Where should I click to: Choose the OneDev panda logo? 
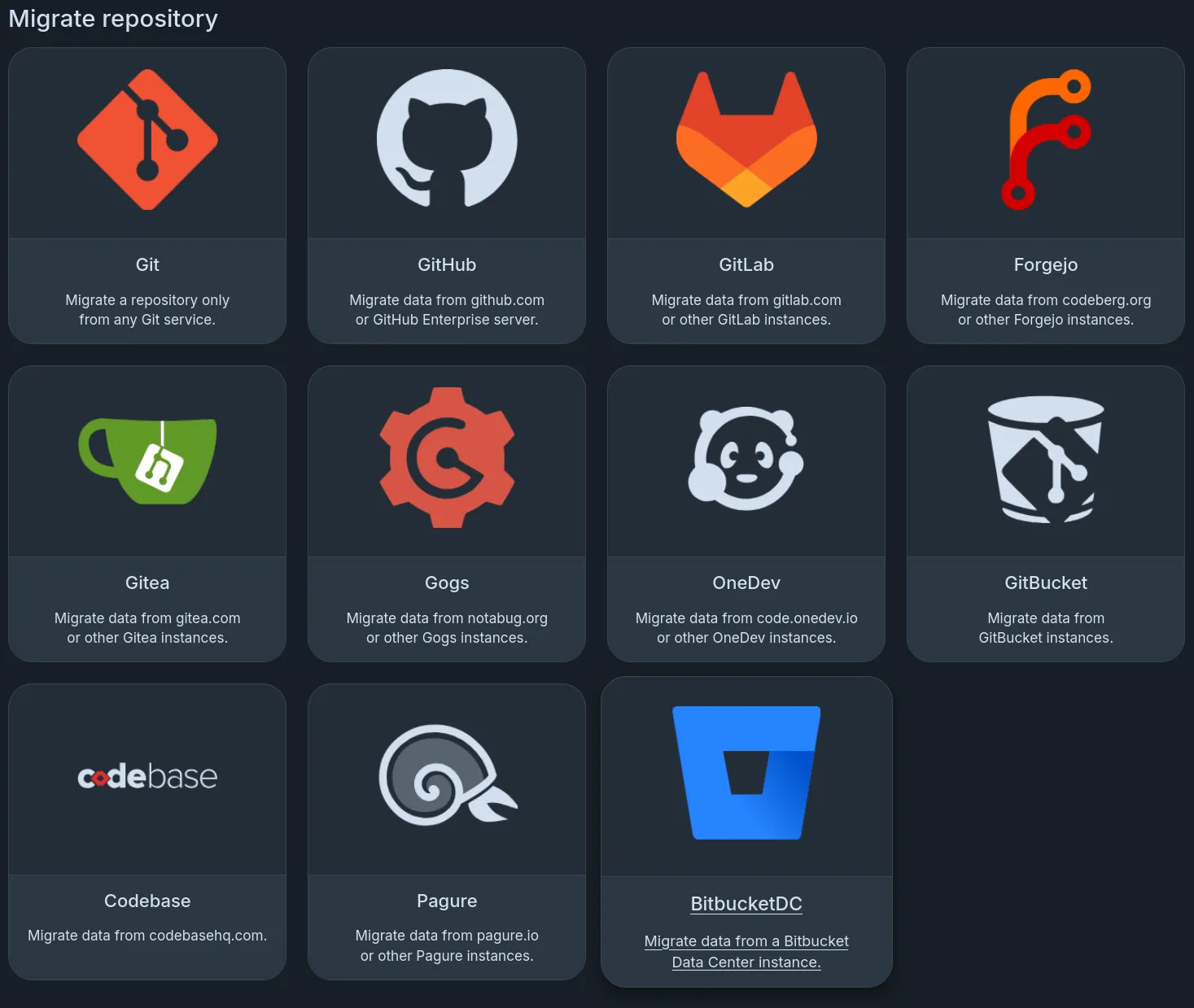point(746,459)
